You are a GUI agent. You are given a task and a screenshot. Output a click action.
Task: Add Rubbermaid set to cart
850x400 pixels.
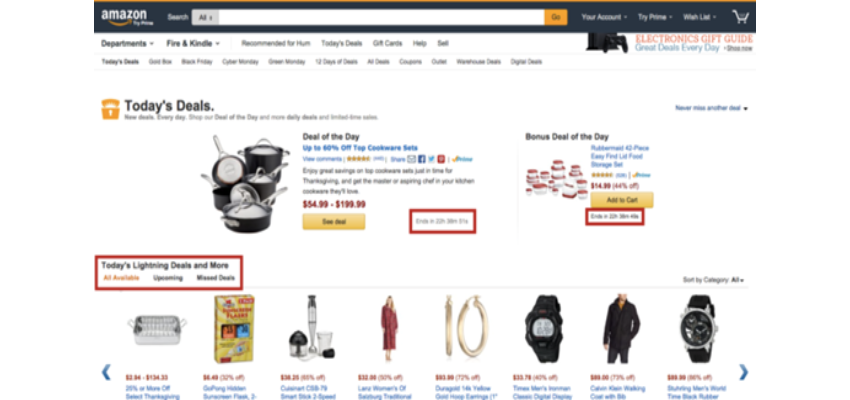click(622, 200)
